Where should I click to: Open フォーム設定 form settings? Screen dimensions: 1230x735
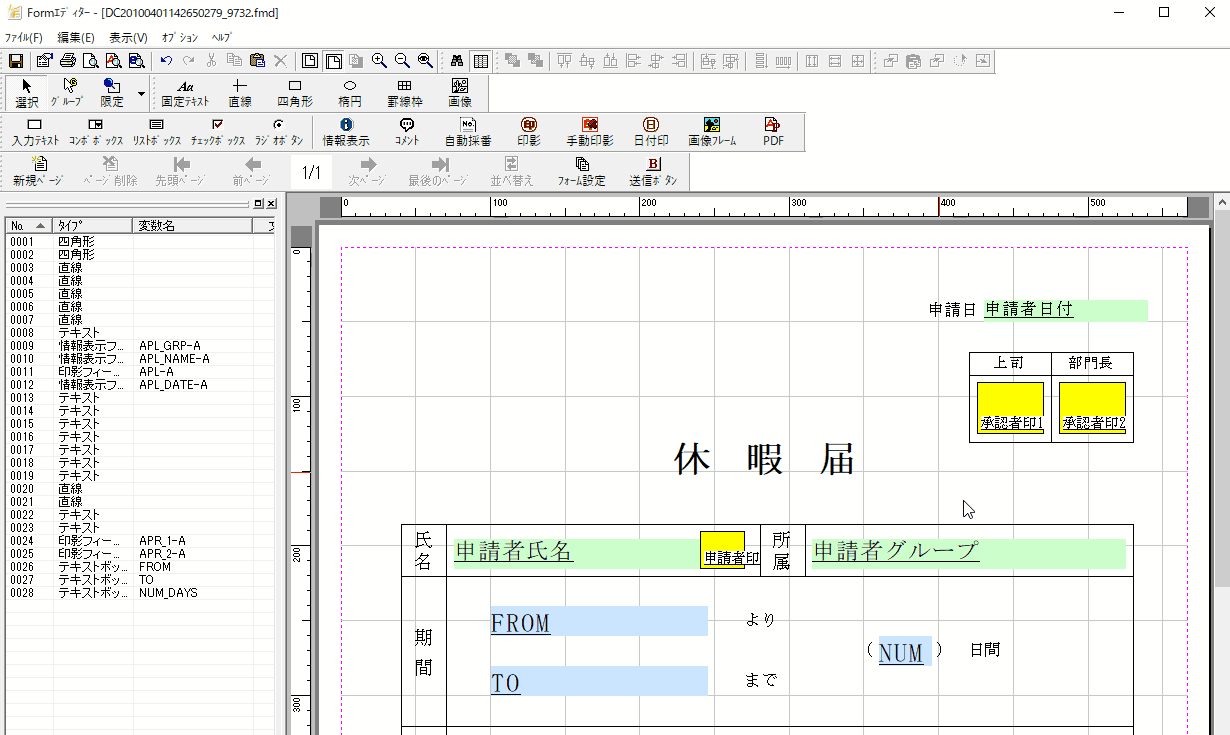coord(582,172)
